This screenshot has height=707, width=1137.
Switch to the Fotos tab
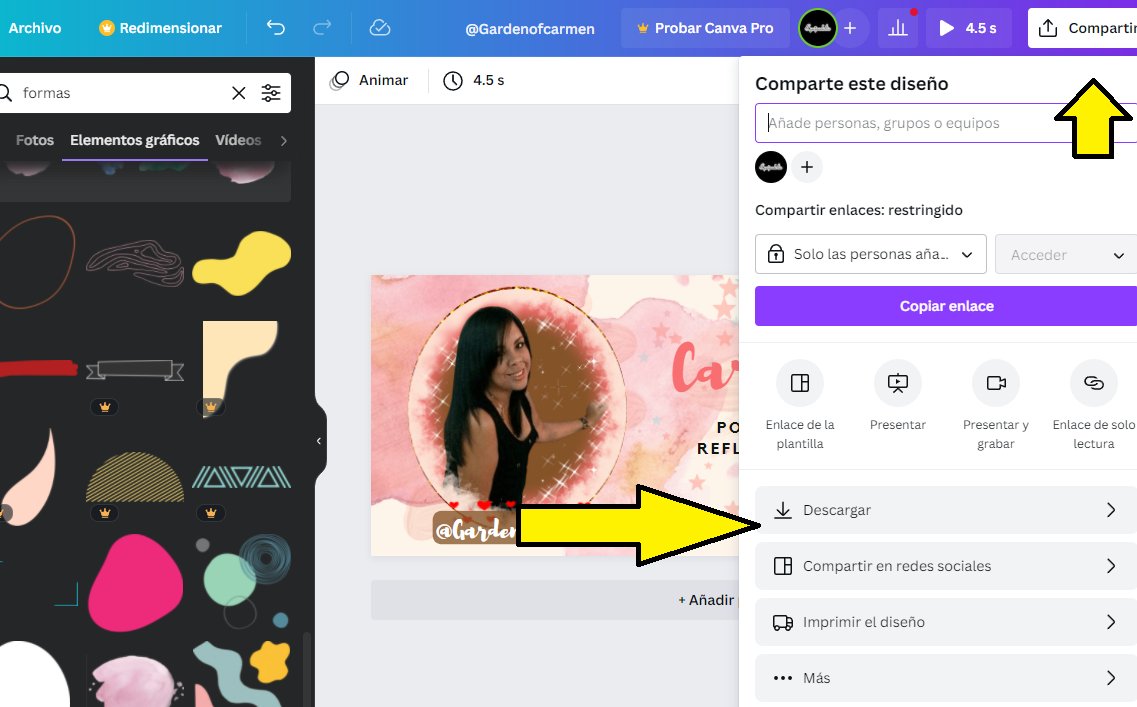click(x=35, y=140)
